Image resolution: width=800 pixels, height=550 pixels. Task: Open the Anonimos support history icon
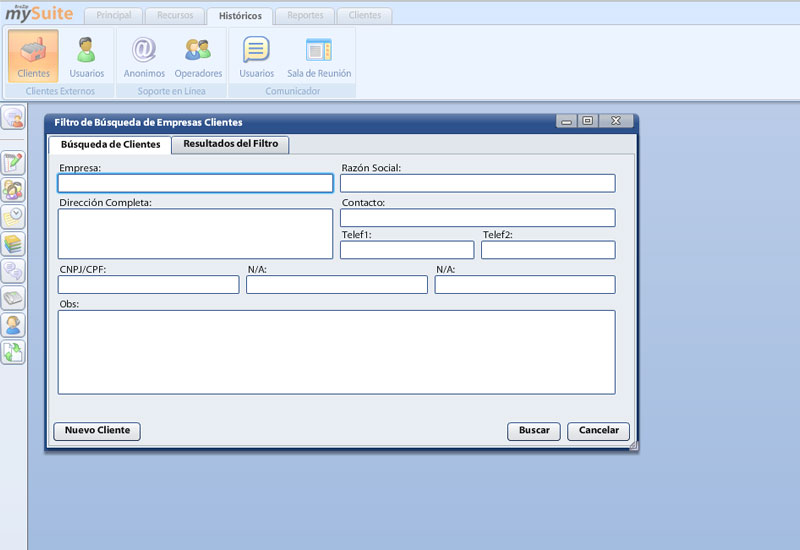(x=144, y=55)
